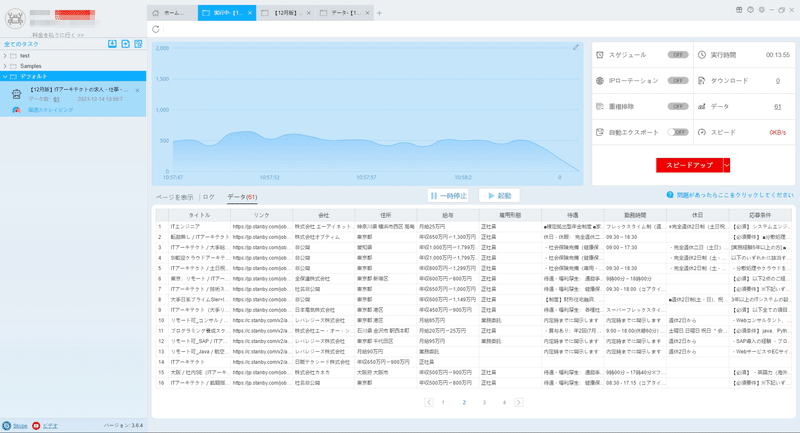800x433 pixels.
Task: Click the red スピードアップ button
Action: point(689,165)
